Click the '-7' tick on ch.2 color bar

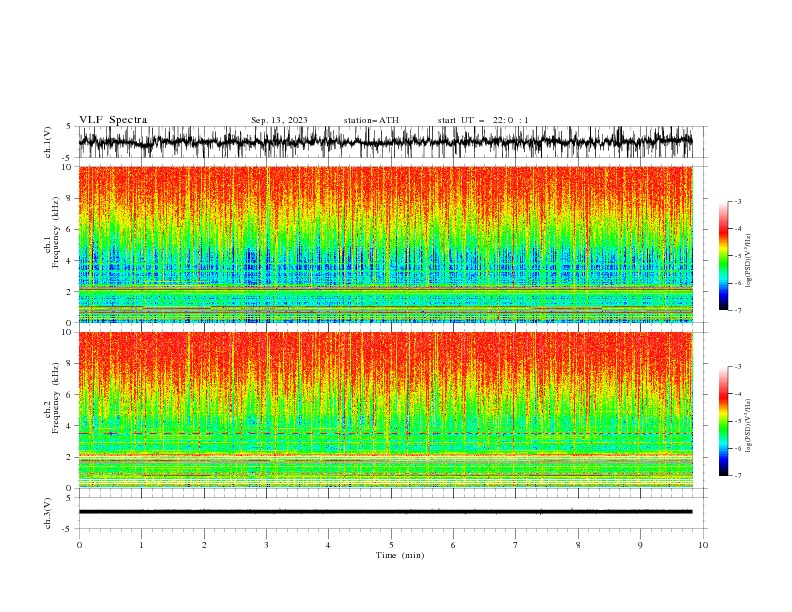click(738, 476)
